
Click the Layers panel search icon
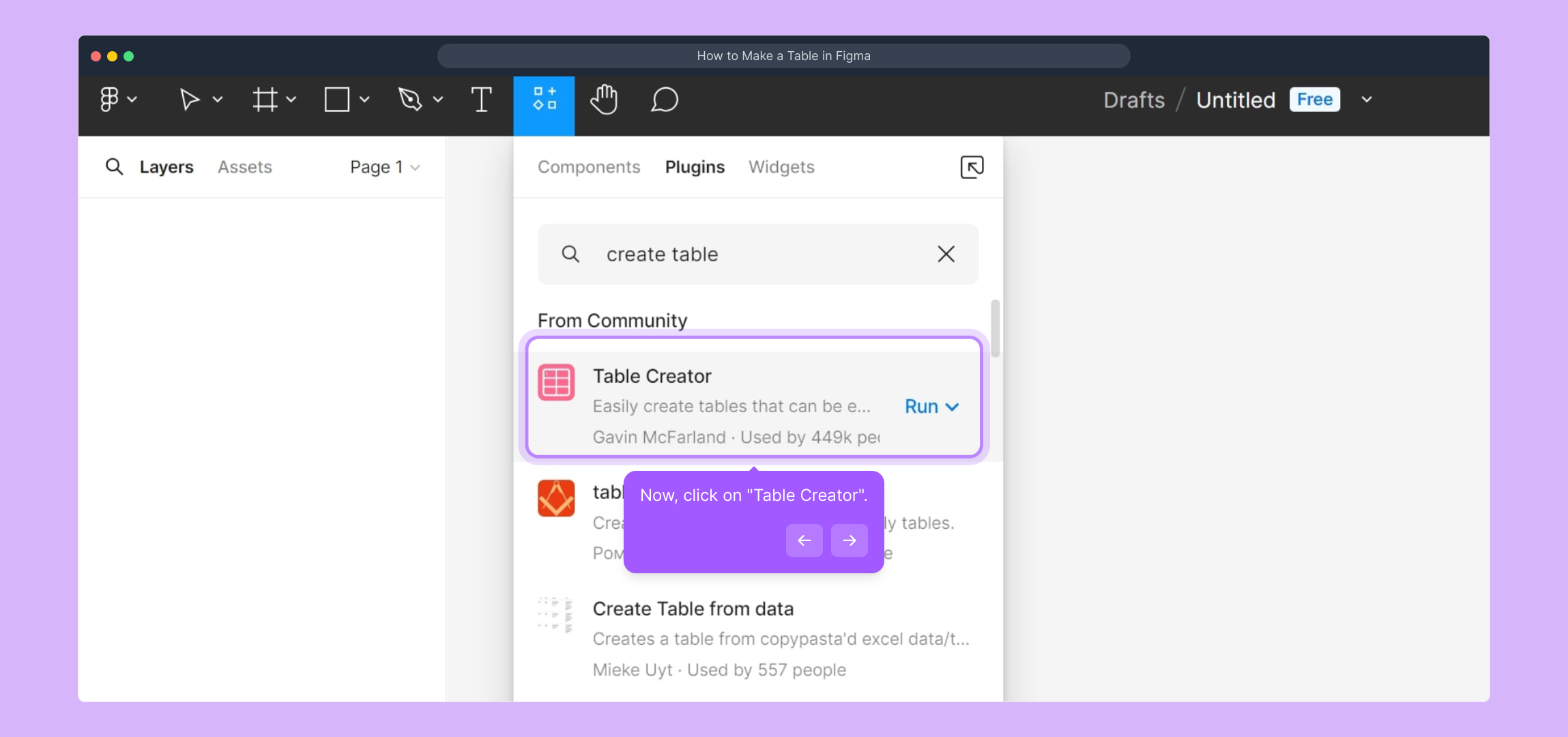[114, 167]
